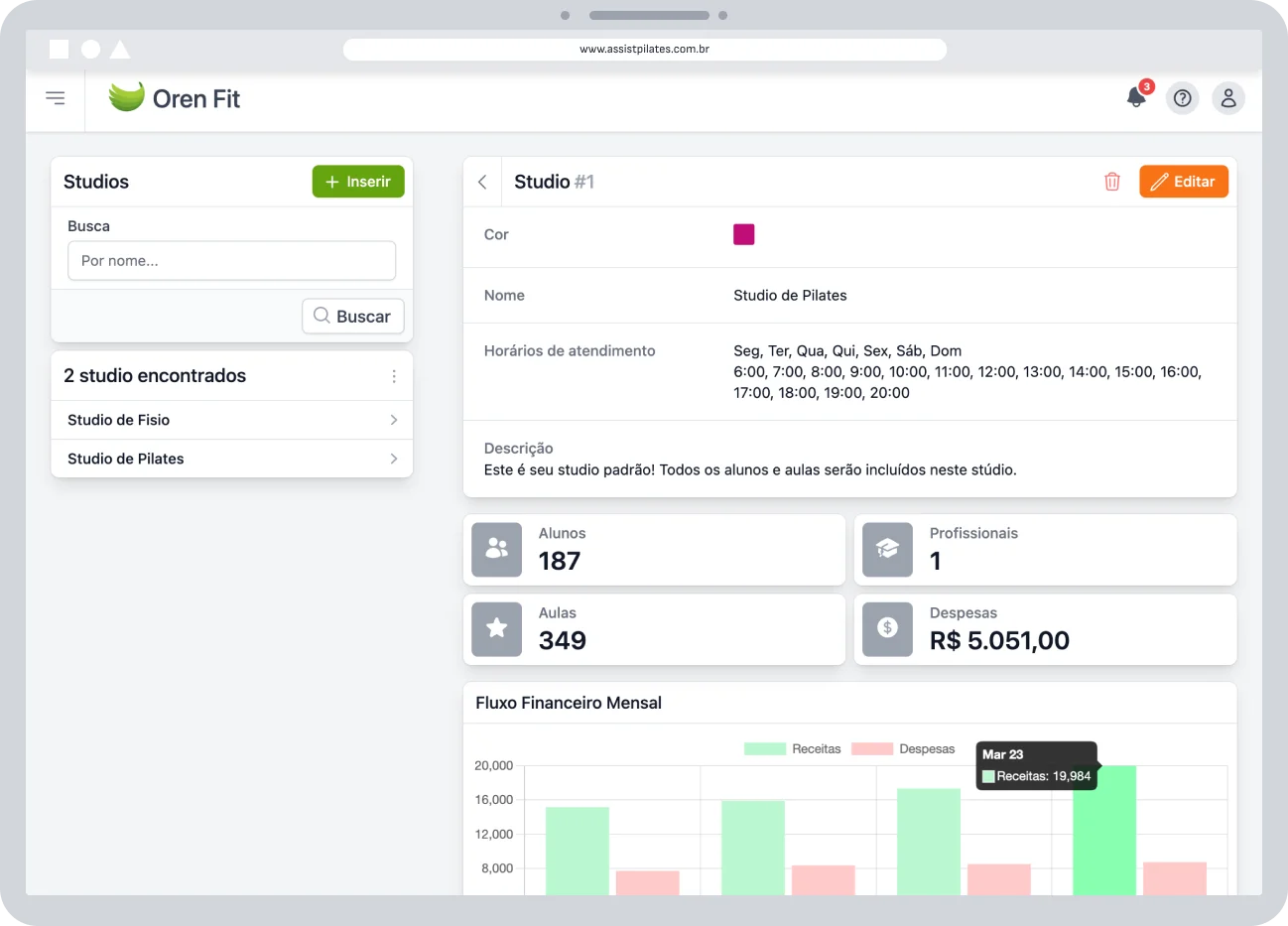Expand the Studio de Pilates chevron

tap(394, 459)
